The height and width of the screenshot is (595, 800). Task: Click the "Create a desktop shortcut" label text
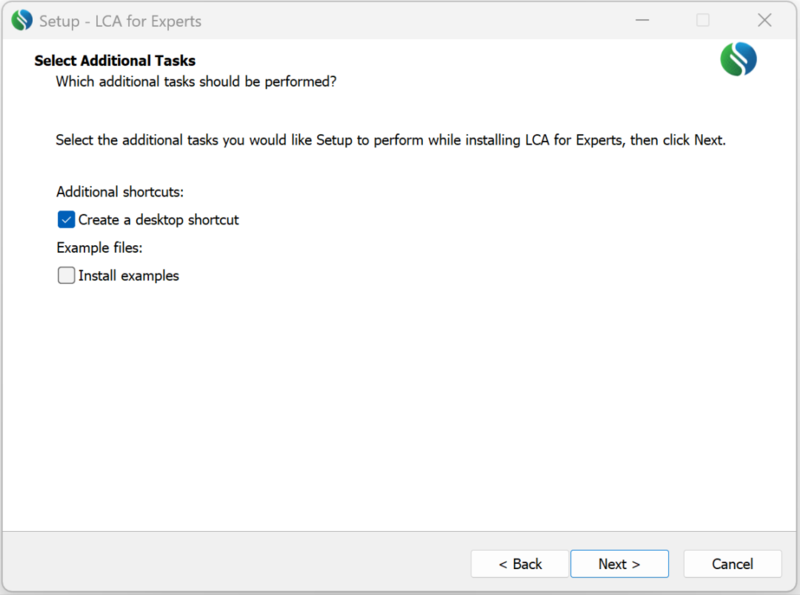pyautogui.click(x=158, y=220)
